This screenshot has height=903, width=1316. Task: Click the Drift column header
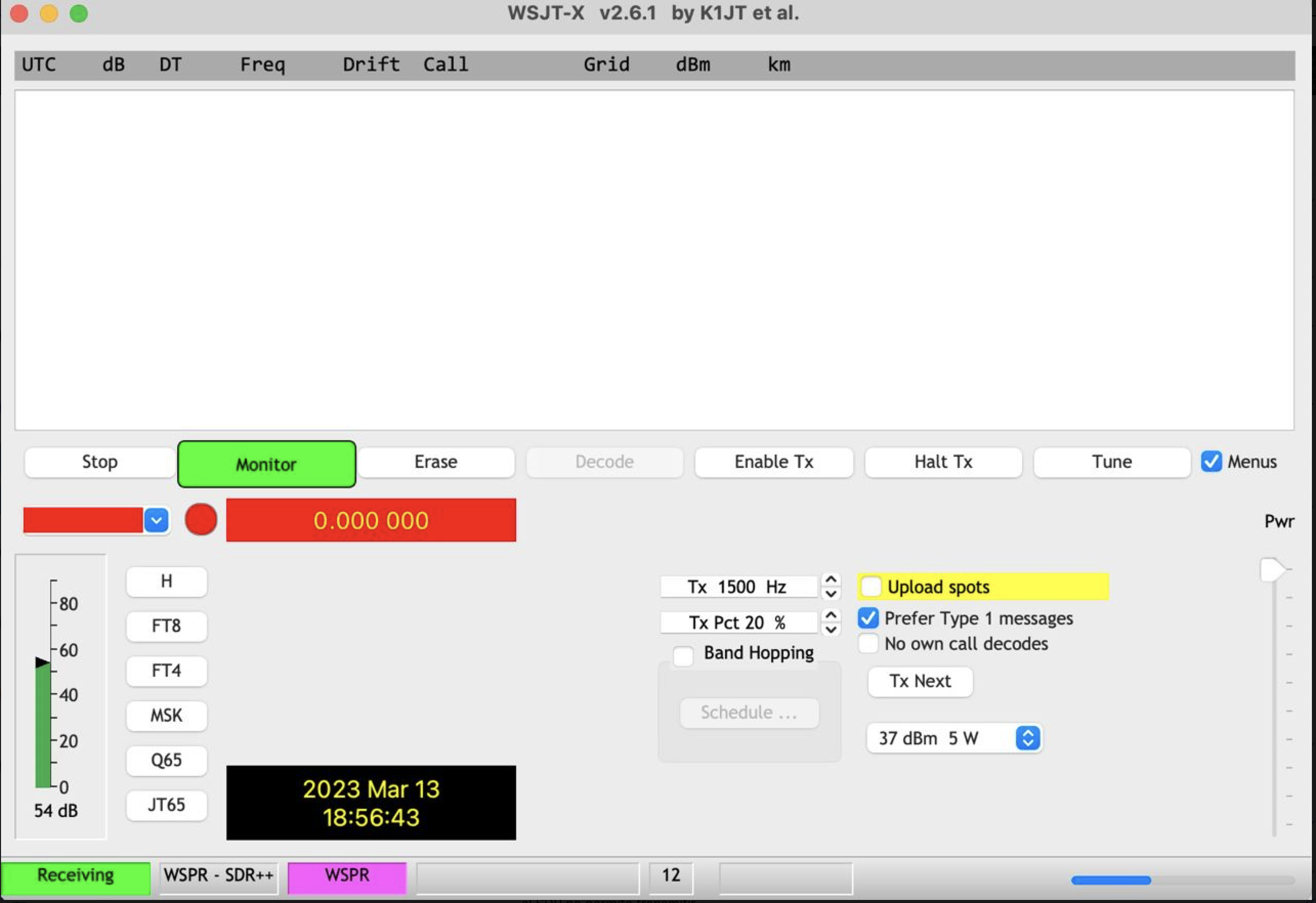[x=371, y=64]
